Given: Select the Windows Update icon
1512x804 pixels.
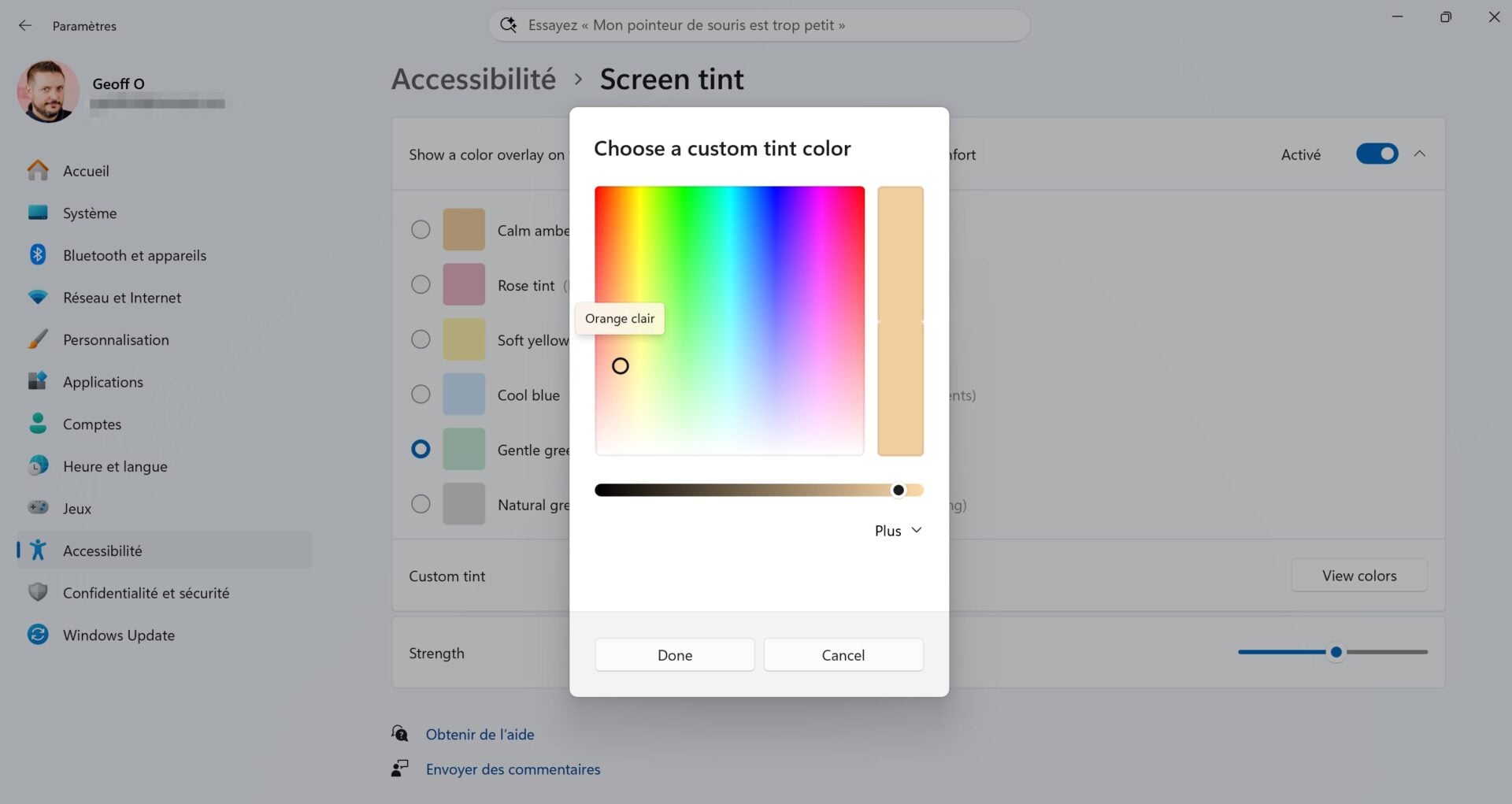Looking at the screenshot, I should click(38, 635).
